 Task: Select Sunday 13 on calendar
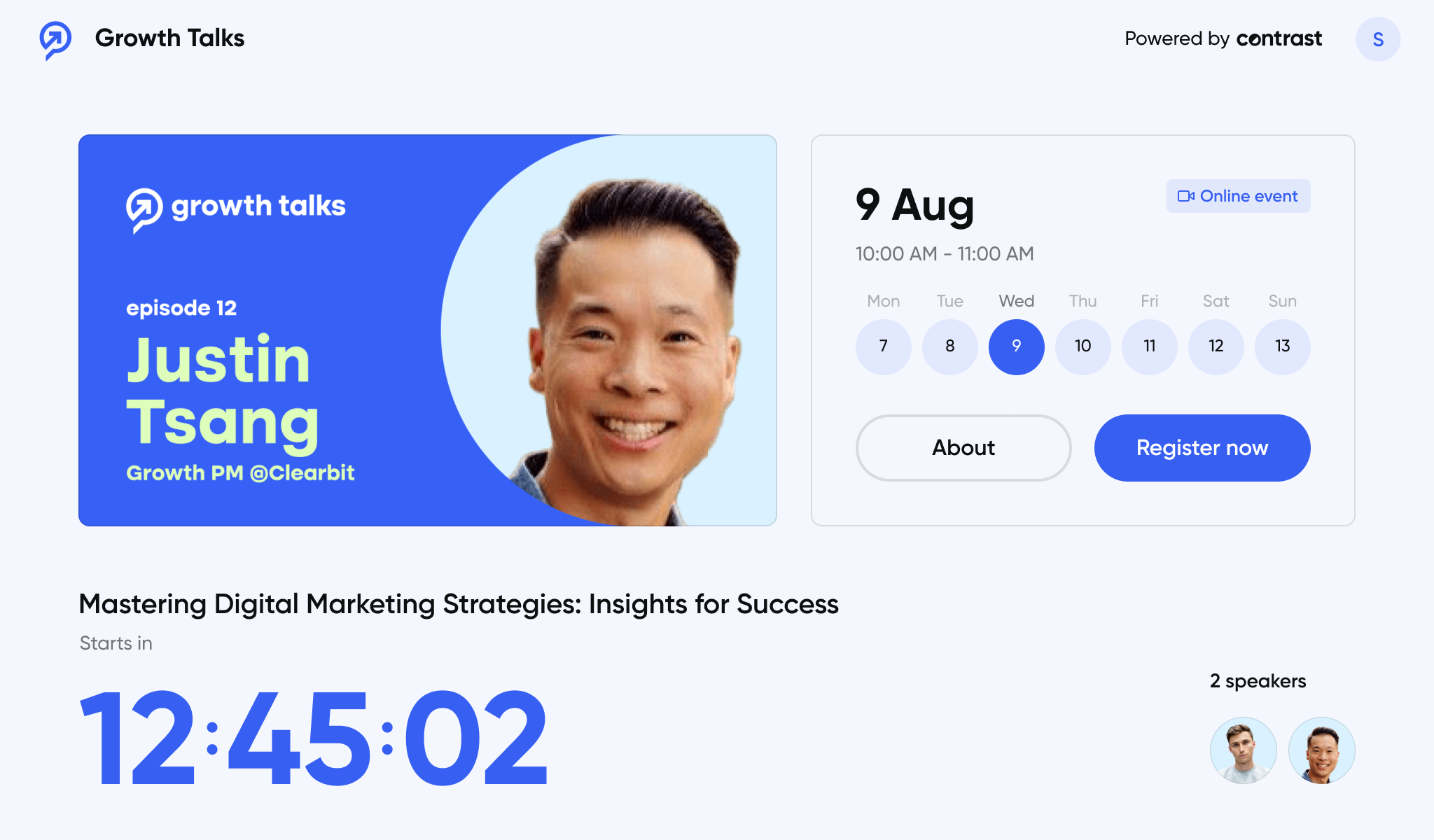1282,346
